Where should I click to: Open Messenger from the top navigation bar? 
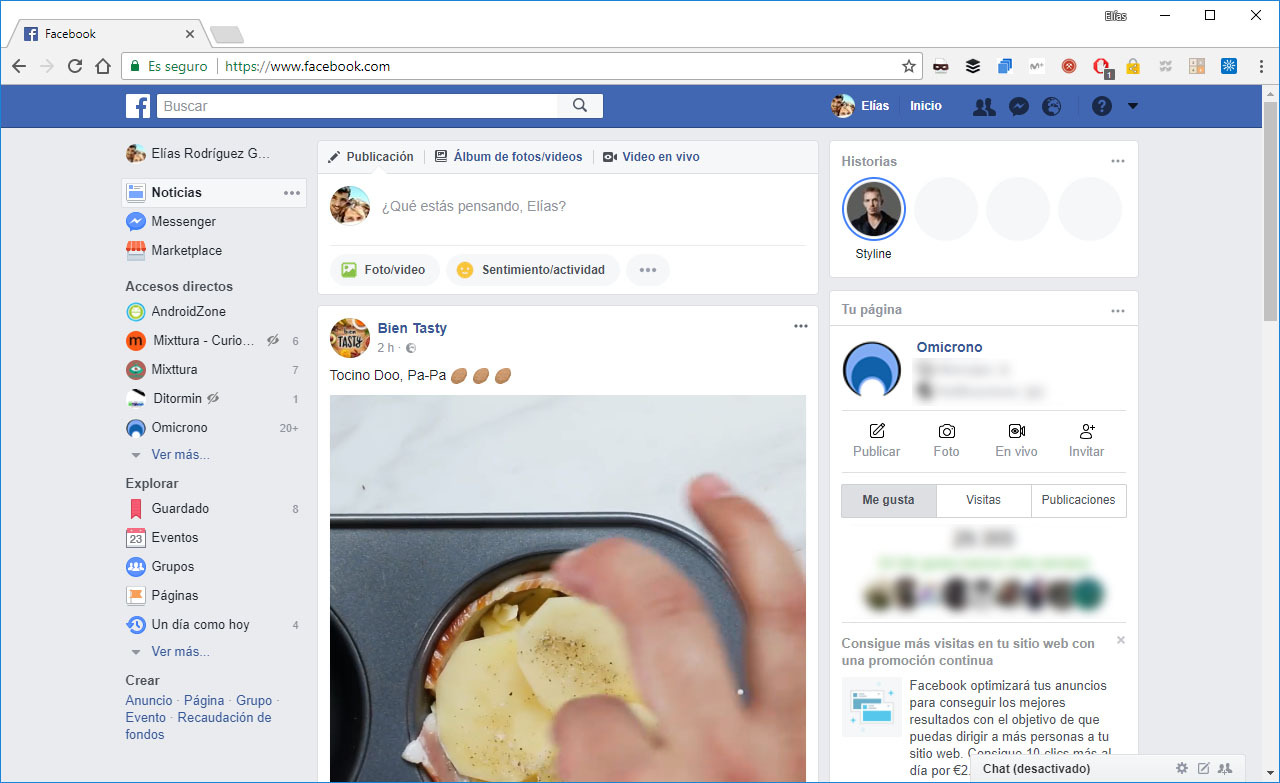coord(1018,105)
